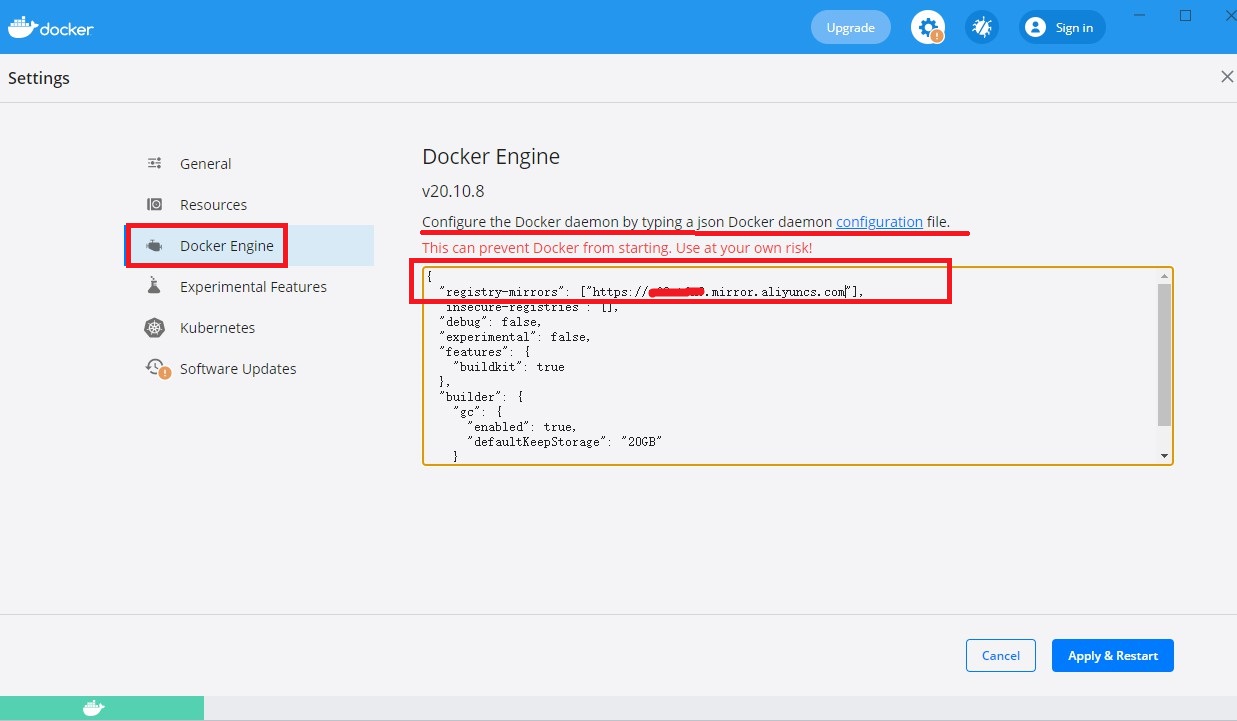The image size is (1237, 721).
Task: Close the Settings panel with X
Action: click(x=1227, y=77)
